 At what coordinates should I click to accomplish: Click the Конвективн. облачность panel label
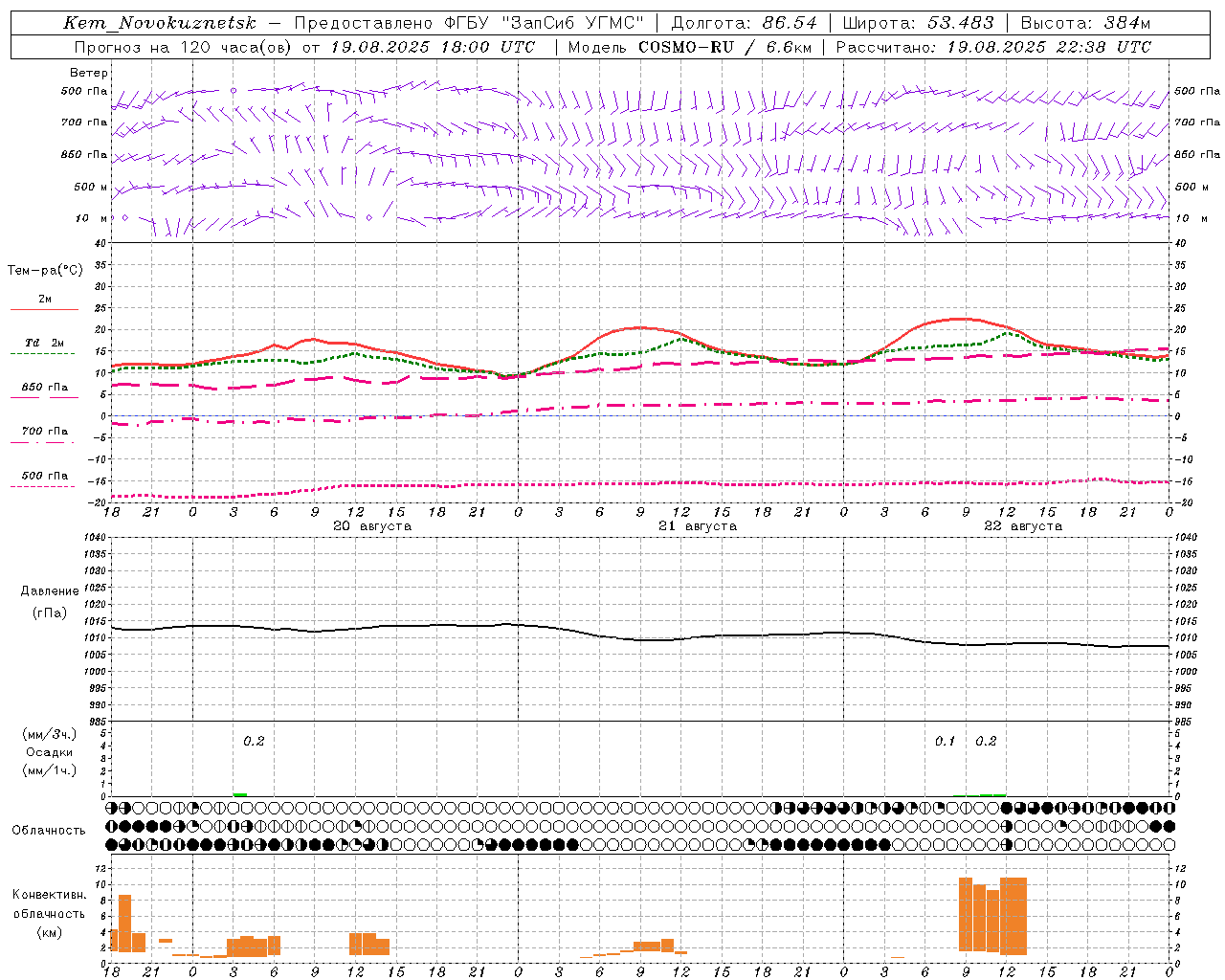[49, 904]
